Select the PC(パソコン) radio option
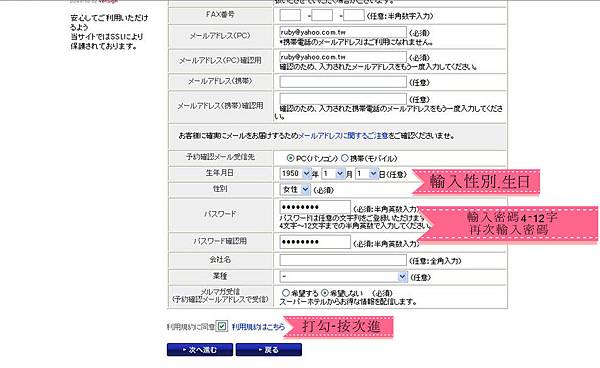 pyautogui.click(x=290, y=158)
